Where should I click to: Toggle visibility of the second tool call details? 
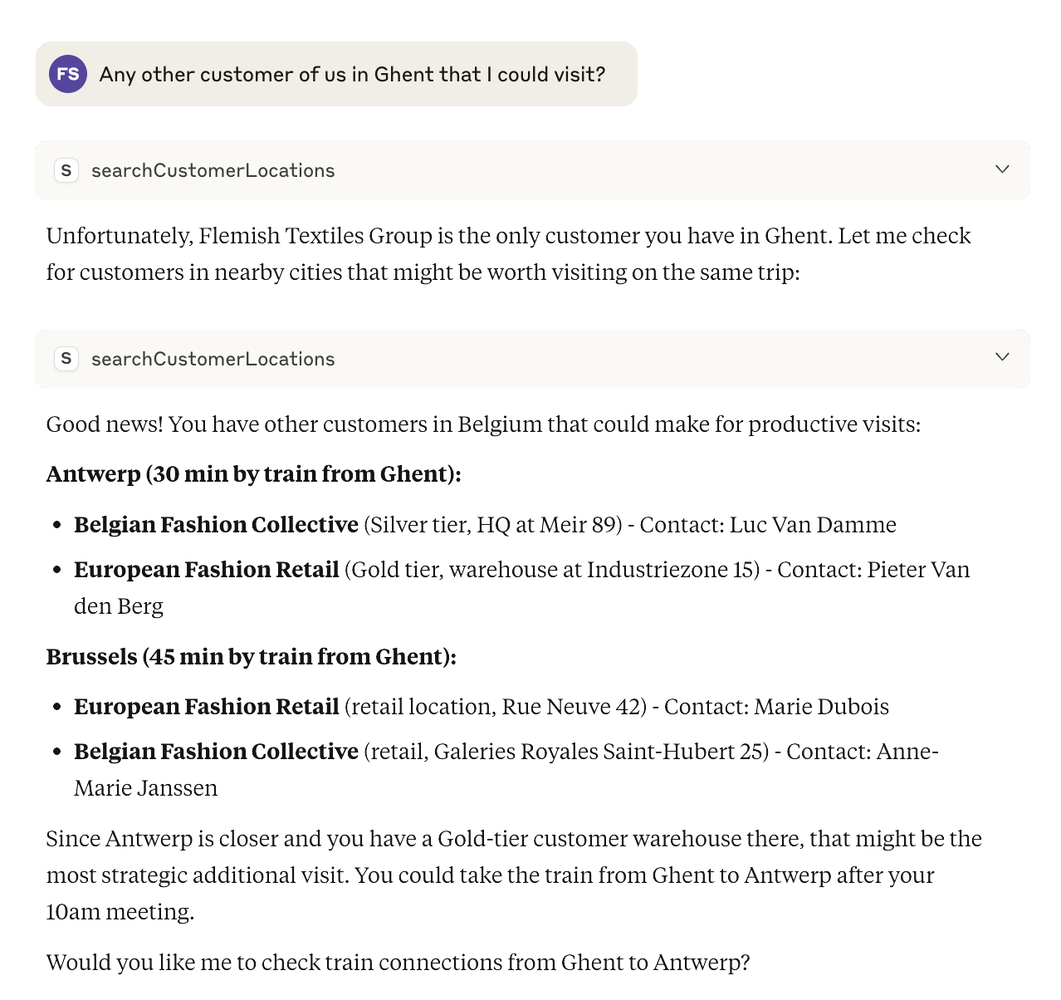pos(1001,357)
